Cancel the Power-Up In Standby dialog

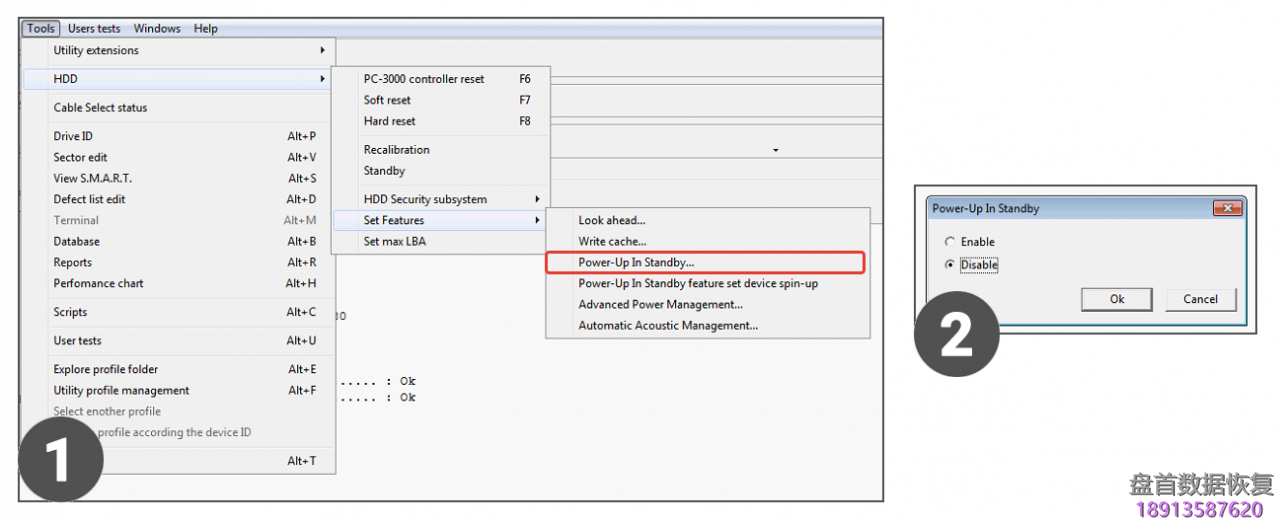click(1200, 299)
